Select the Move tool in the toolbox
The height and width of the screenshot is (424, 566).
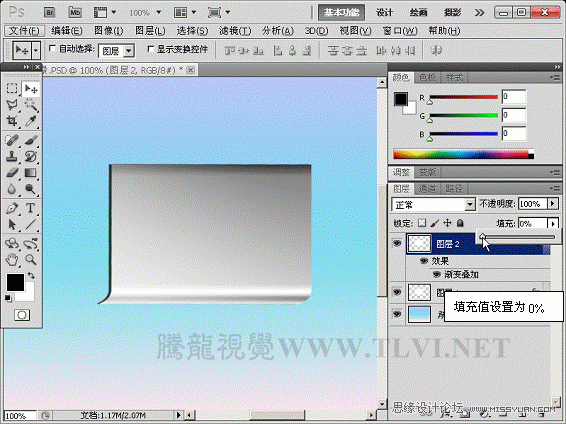coord(31,88)
